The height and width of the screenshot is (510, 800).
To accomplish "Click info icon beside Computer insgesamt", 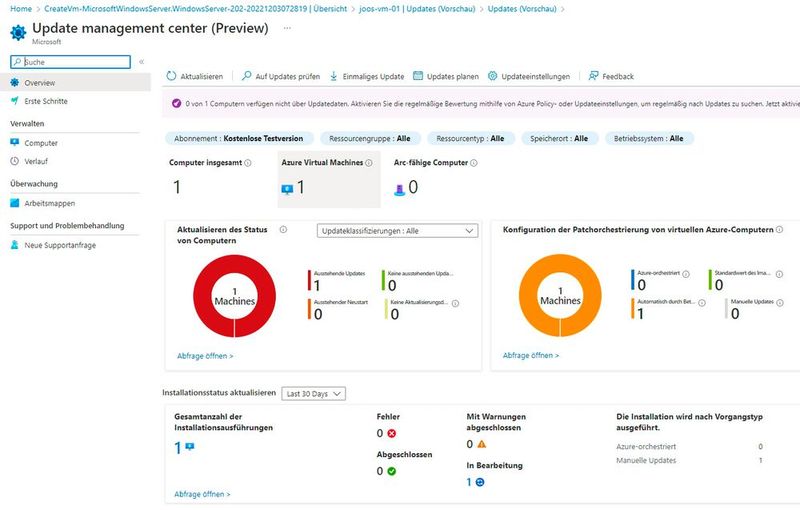I will tap(247, 163).
